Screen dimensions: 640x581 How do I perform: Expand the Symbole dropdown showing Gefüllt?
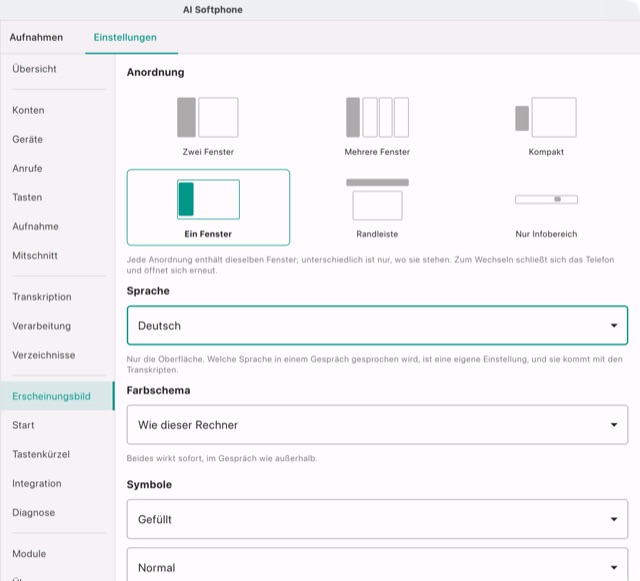pos(377,519)
